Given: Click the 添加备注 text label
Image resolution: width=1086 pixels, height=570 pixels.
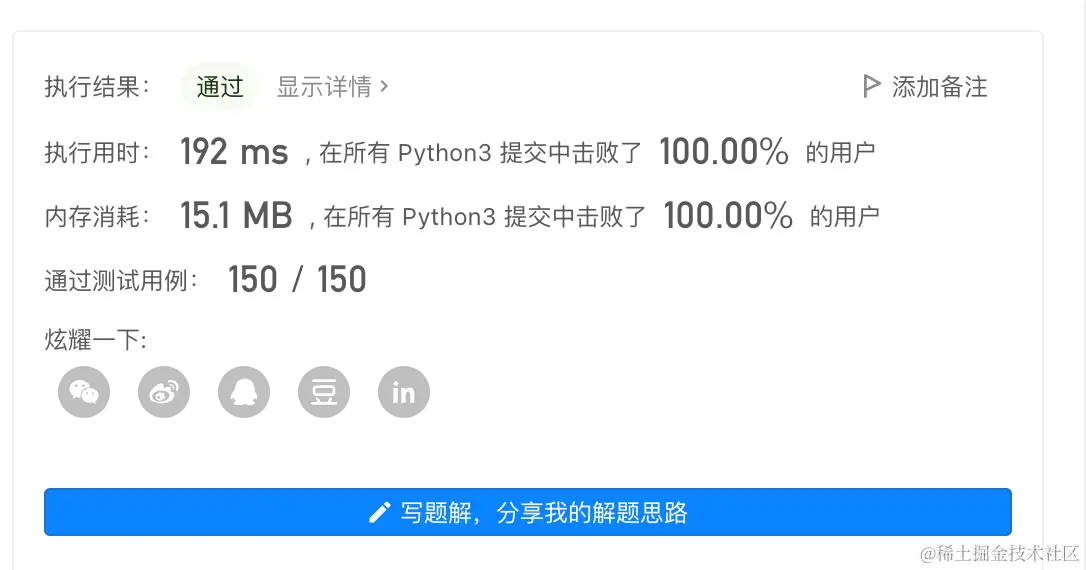Looking at the screenshot, I should [x=939, y=87].
